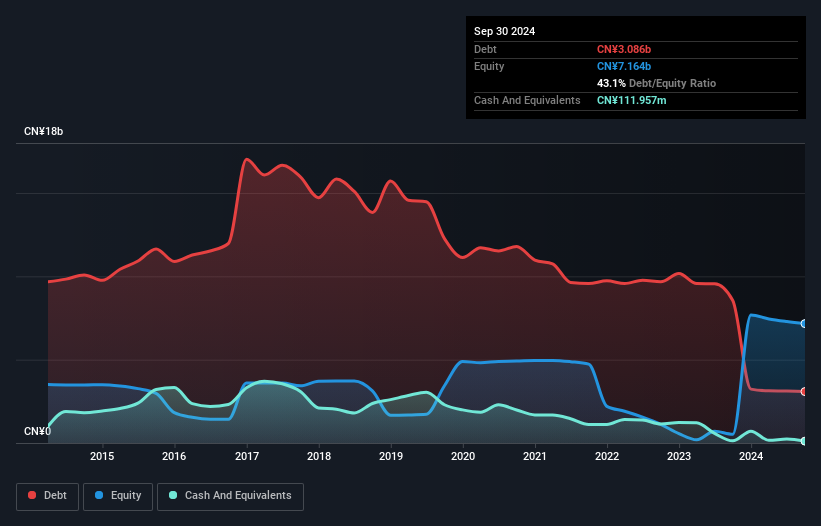
Task: Toggle Cash And Equivalents legend button
Action: (230, 496)
